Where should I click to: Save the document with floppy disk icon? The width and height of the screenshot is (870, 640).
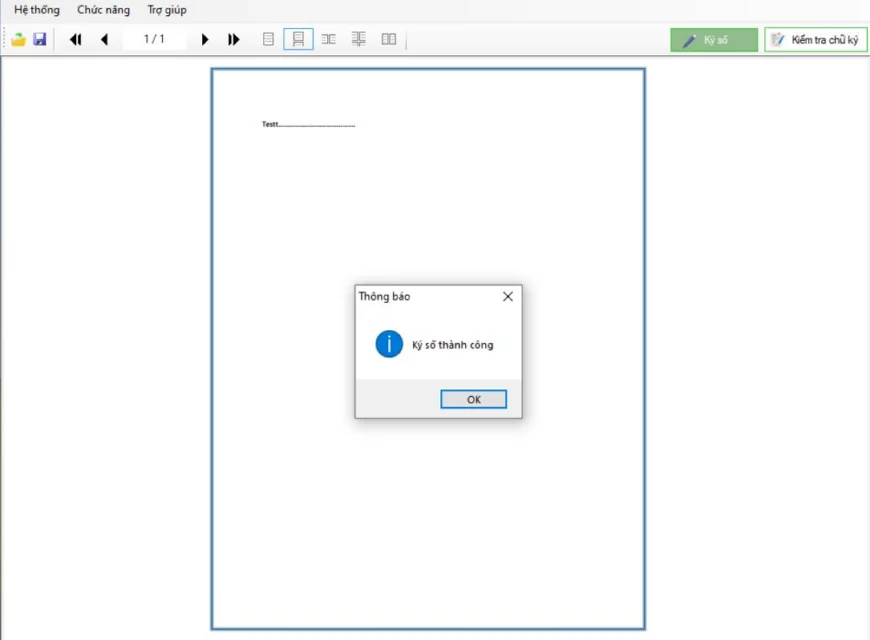(39, 39)
